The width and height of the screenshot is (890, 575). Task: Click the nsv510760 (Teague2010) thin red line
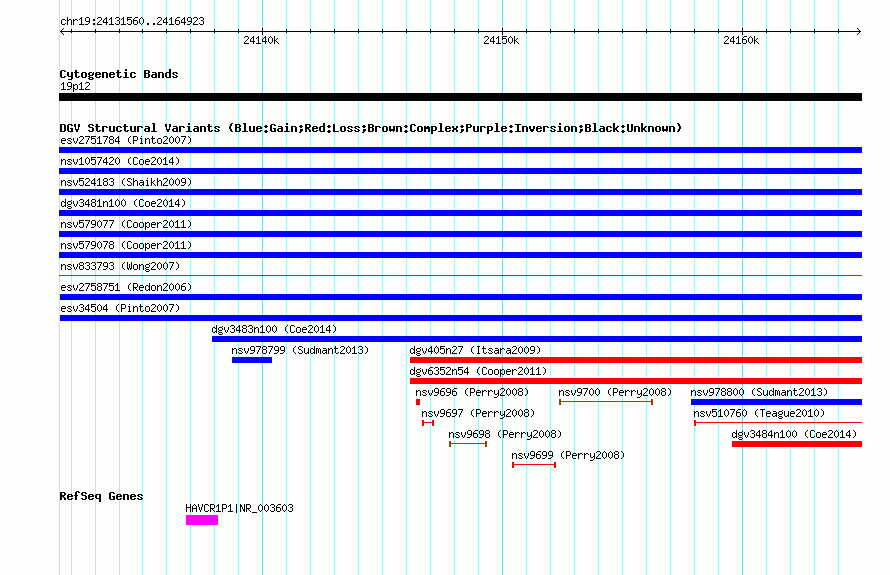[x=778, y=423]
